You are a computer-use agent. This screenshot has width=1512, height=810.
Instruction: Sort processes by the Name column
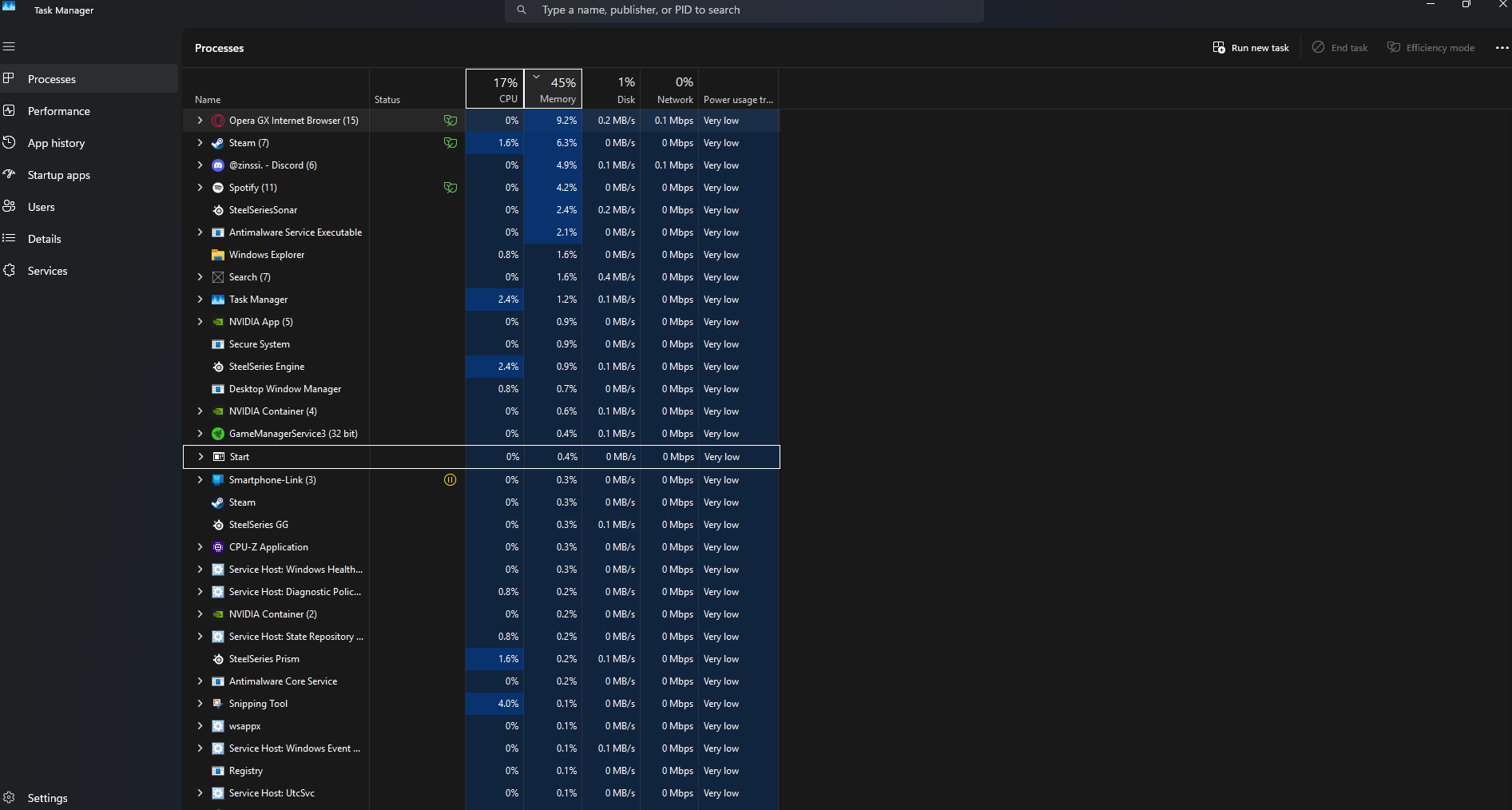pos(276,89)
